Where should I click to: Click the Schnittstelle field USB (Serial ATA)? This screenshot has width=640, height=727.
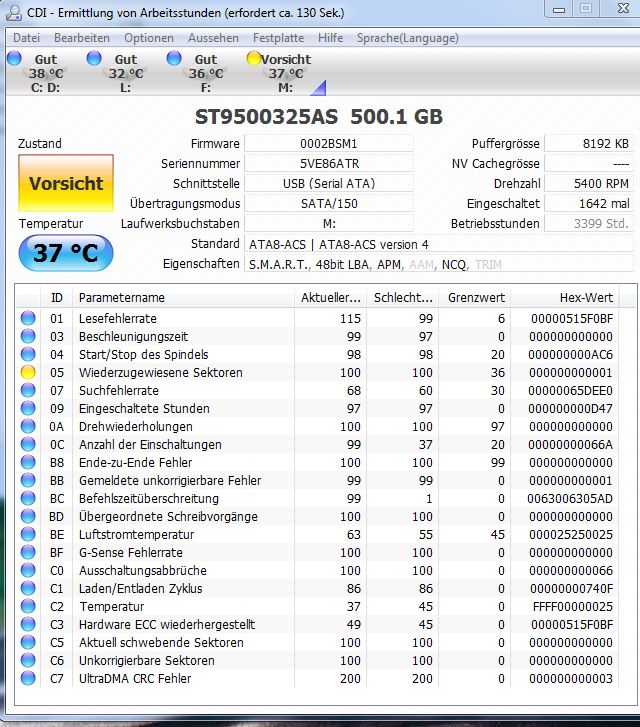pos(329,184)
